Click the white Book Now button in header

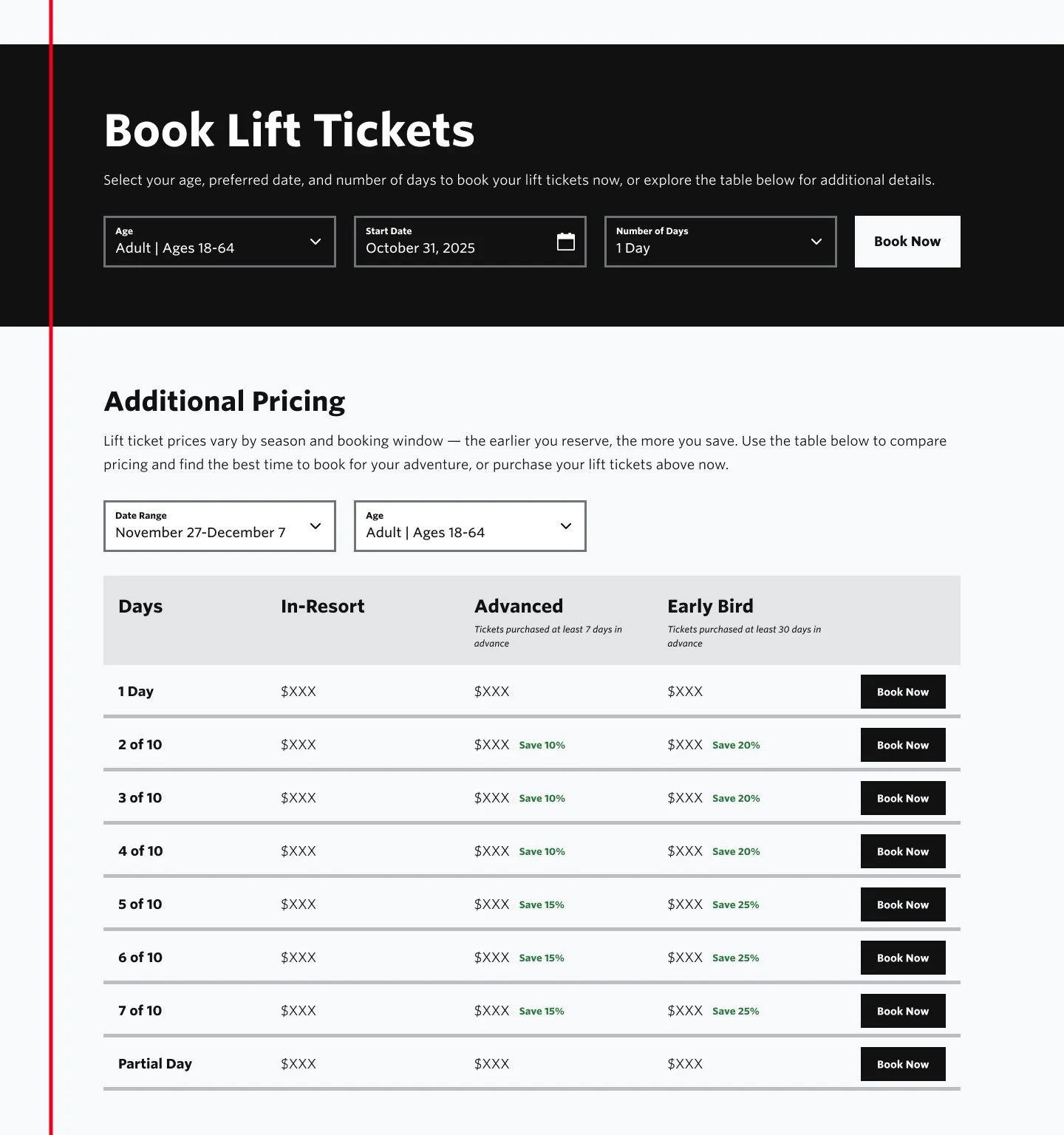(907, 242)
